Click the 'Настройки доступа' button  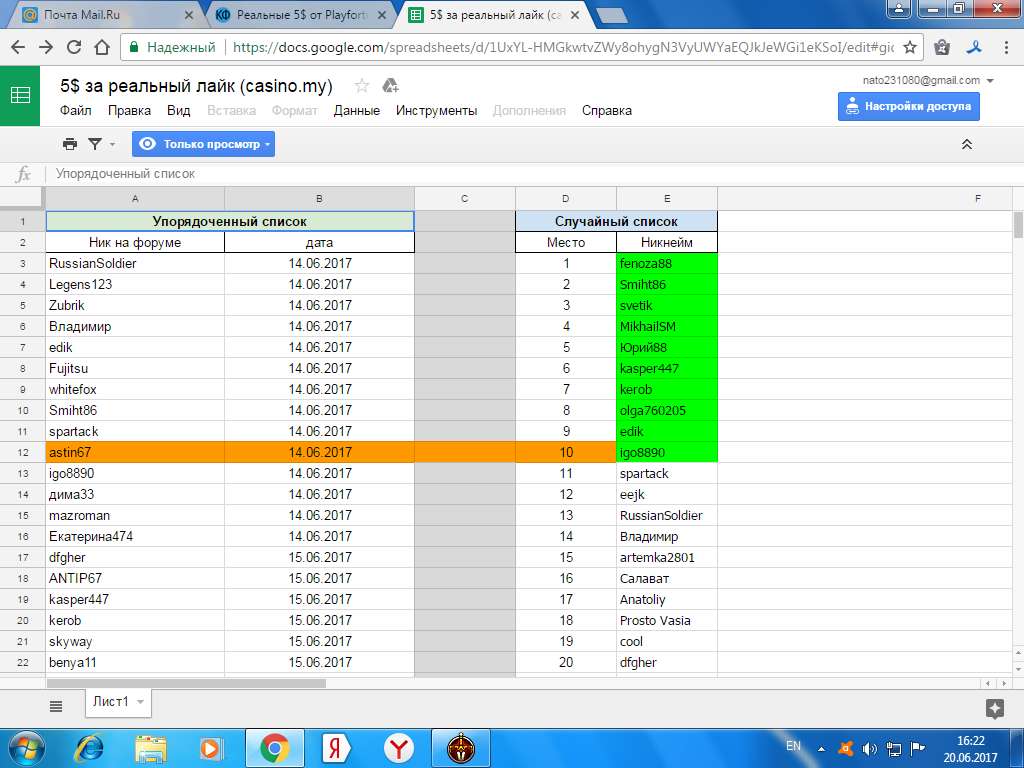point(908,106)
